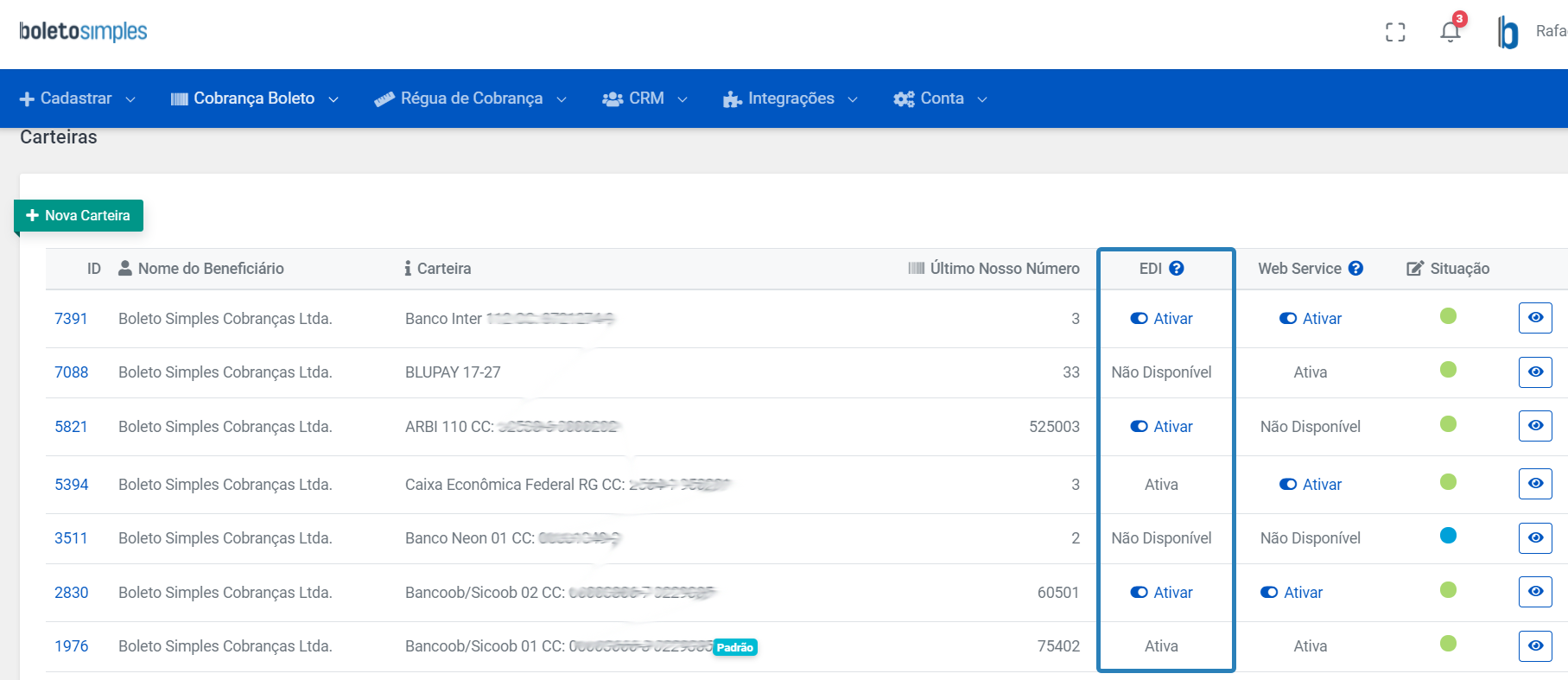This screenshot has width=1568, height=680.
Task: Click info icon in Carteira header
Action: (408, 269)
